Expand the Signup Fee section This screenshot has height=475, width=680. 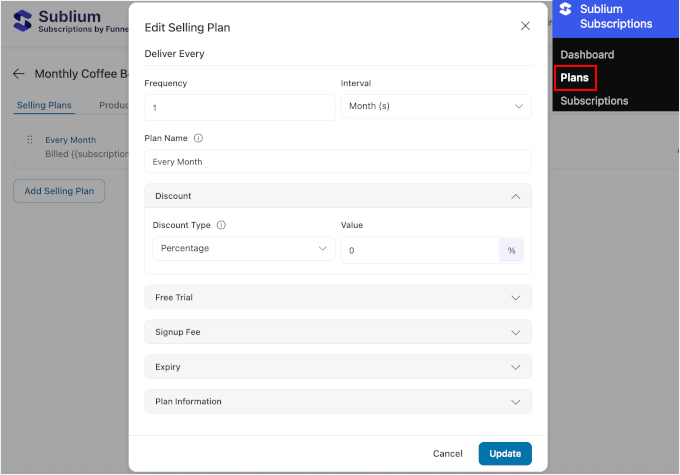click(338, 332)
